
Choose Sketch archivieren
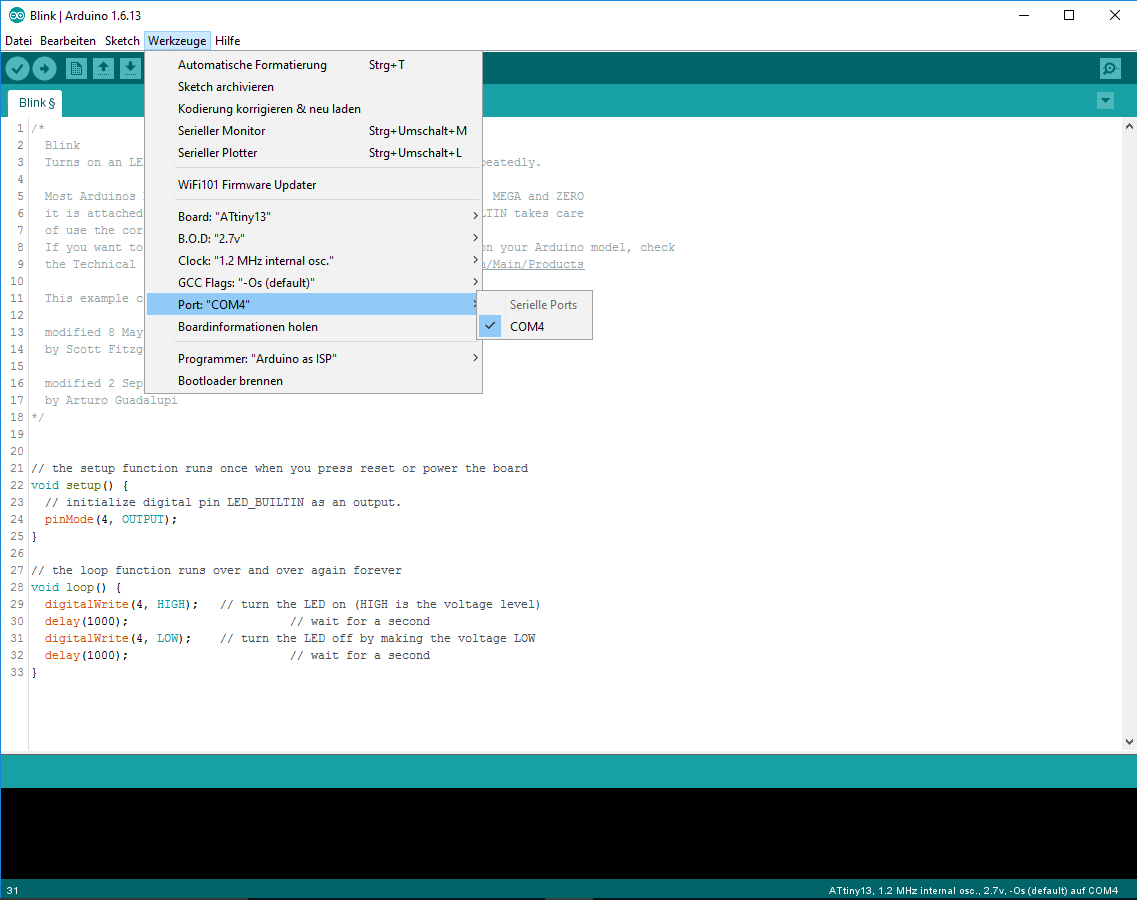pyautogui.click(x=314, y=87)
